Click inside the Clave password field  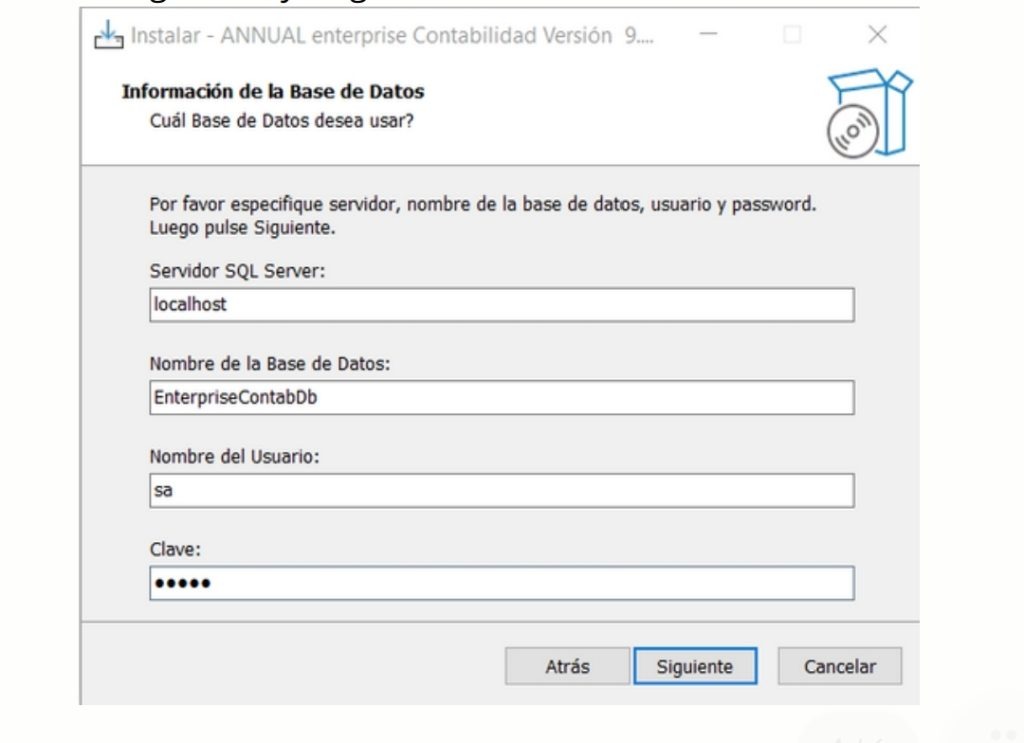[501, 583]
